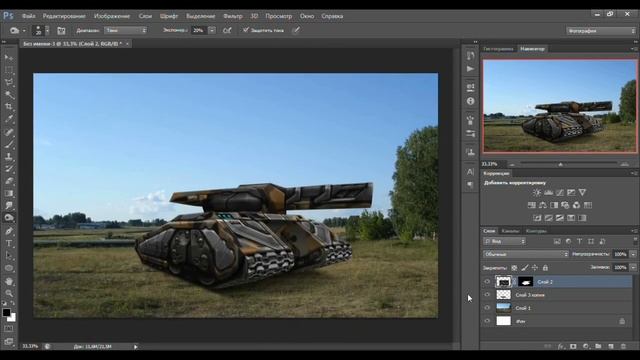Select the Hand tool

(9, 281)
